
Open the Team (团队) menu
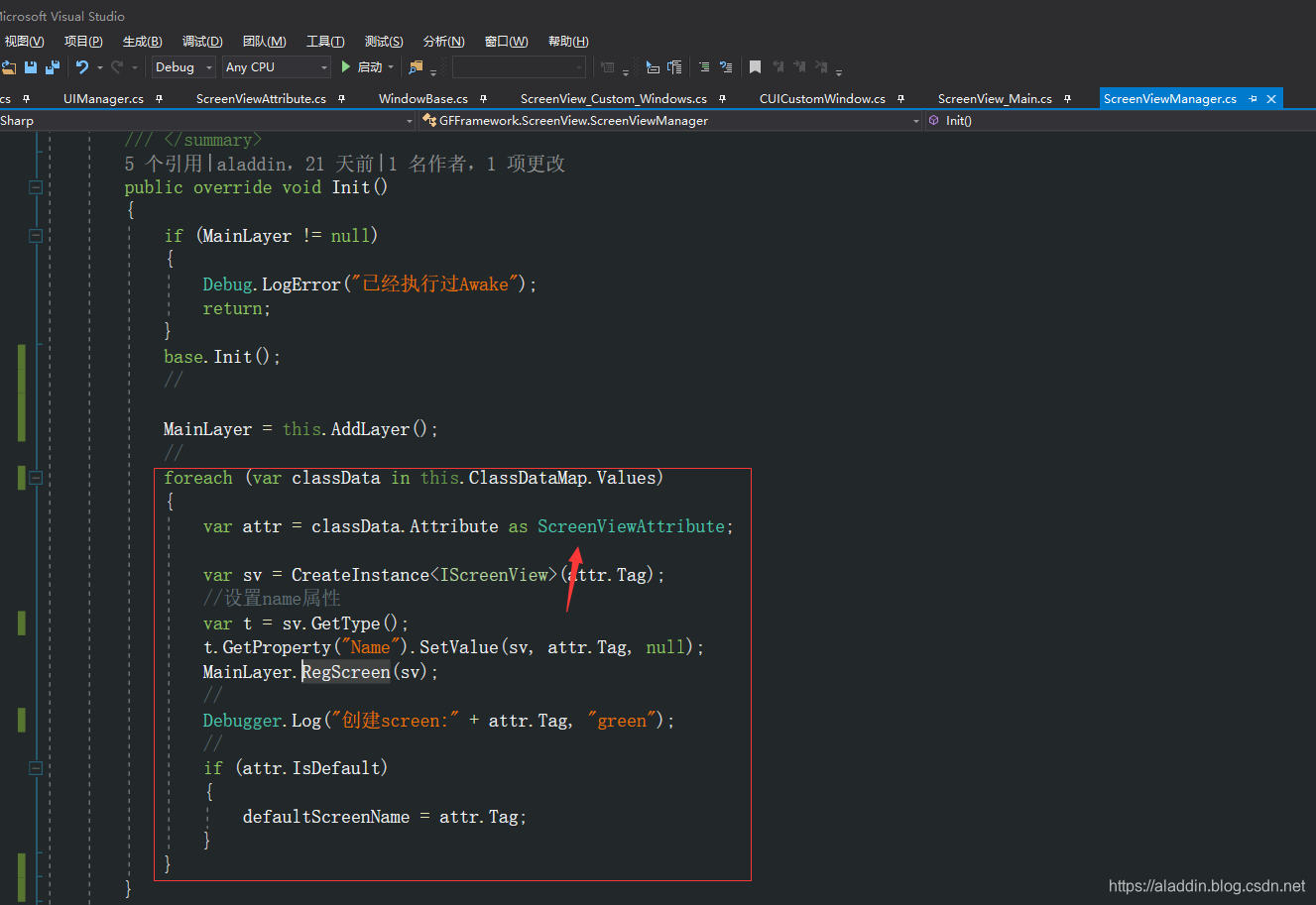click(x=264, y=42)
